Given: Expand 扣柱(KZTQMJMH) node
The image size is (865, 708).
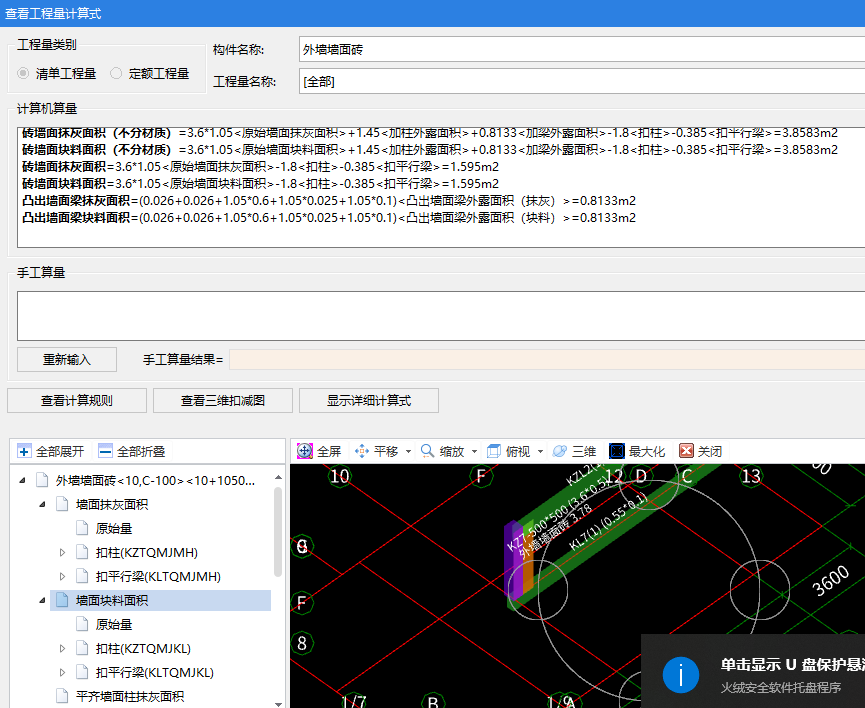Looking at the screenshot, I should (x=62, y=552).
